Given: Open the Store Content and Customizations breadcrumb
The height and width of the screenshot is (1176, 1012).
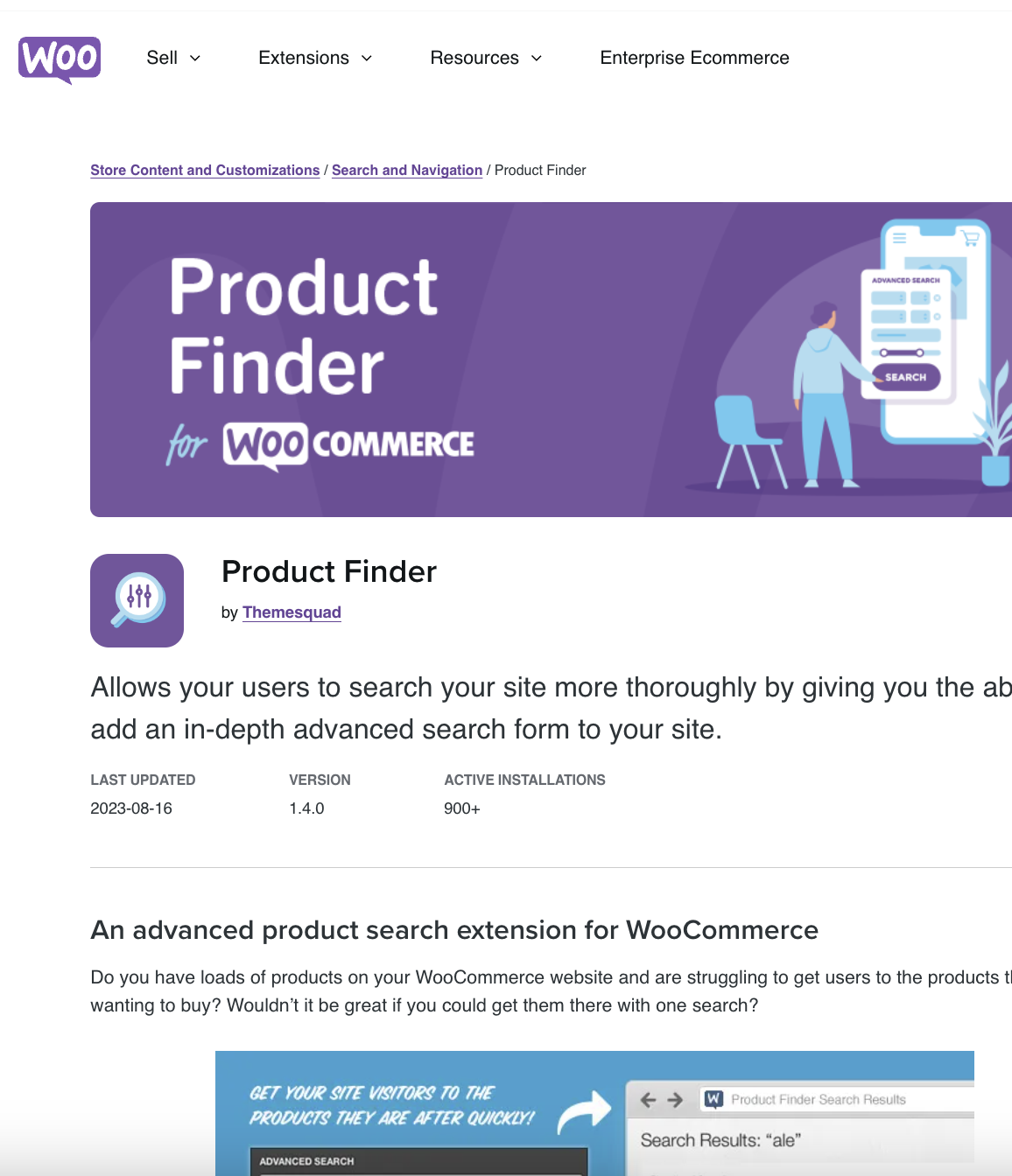Looking at the screenshot, I should (x=205, y=170).
